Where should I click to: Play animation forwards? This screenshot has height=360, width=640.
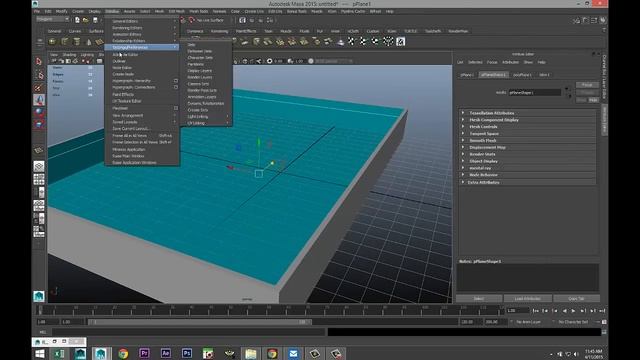pos(573,311)
